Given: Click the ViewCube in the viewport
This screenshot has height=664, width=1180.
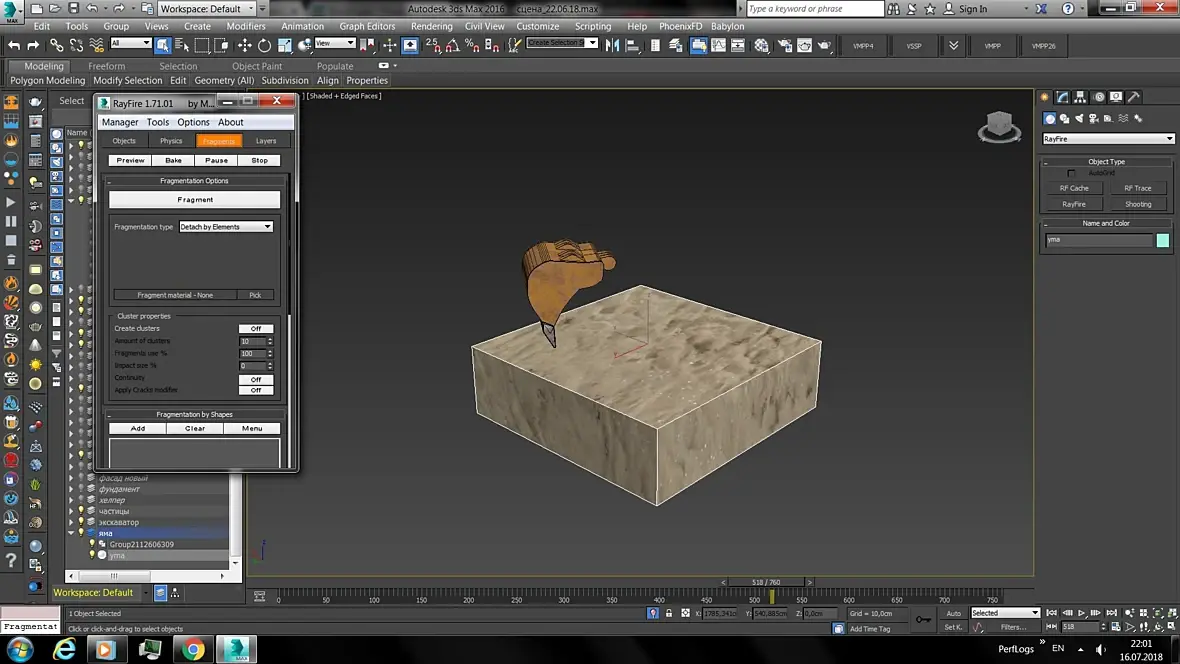Looking at the screenshot, I should [x=999, y=126].
